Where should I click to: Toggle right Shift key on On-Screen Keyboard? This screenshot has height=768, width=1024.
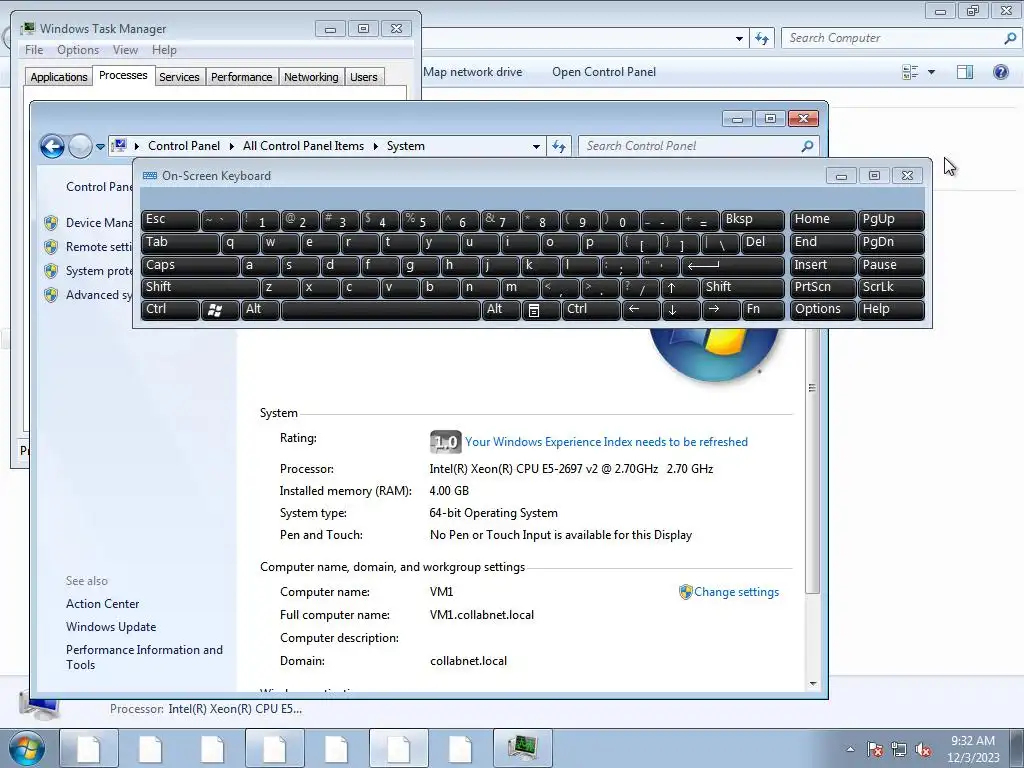743,287
